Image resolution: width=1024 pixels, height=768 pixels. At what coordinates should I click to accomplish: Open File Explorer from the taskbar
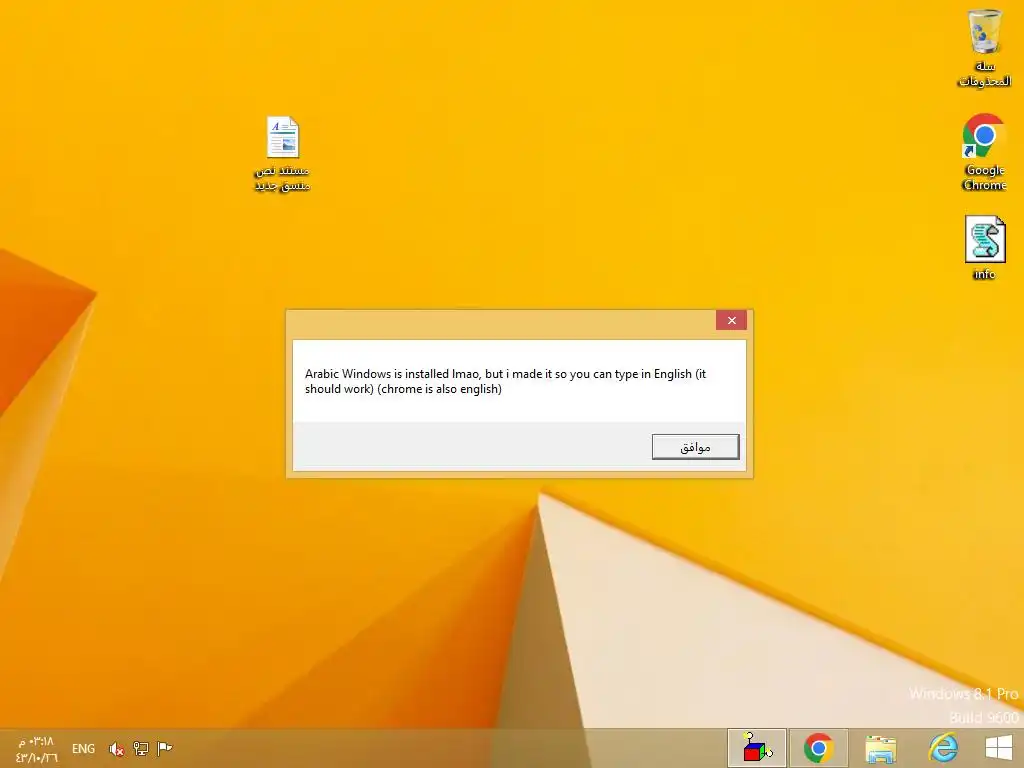pyautogui.click(x=881, y=748)
